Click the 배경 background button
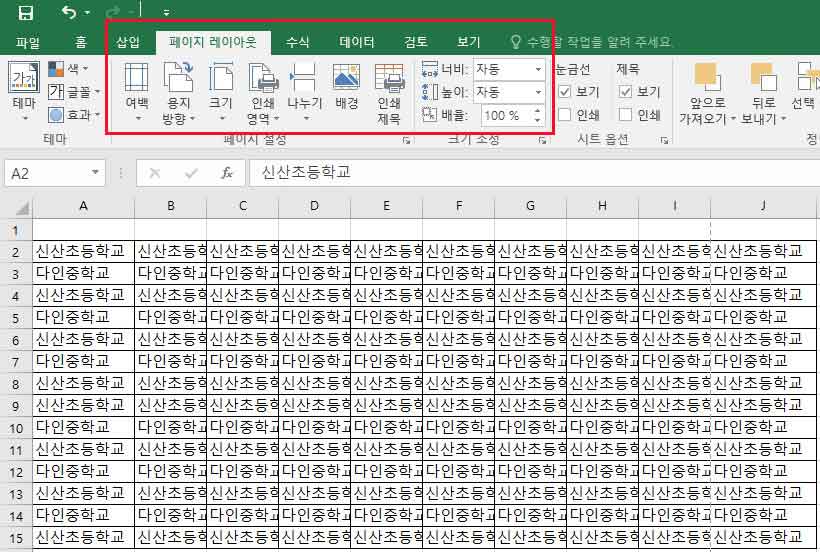820x552 pixels. click(x=346, y=87)
